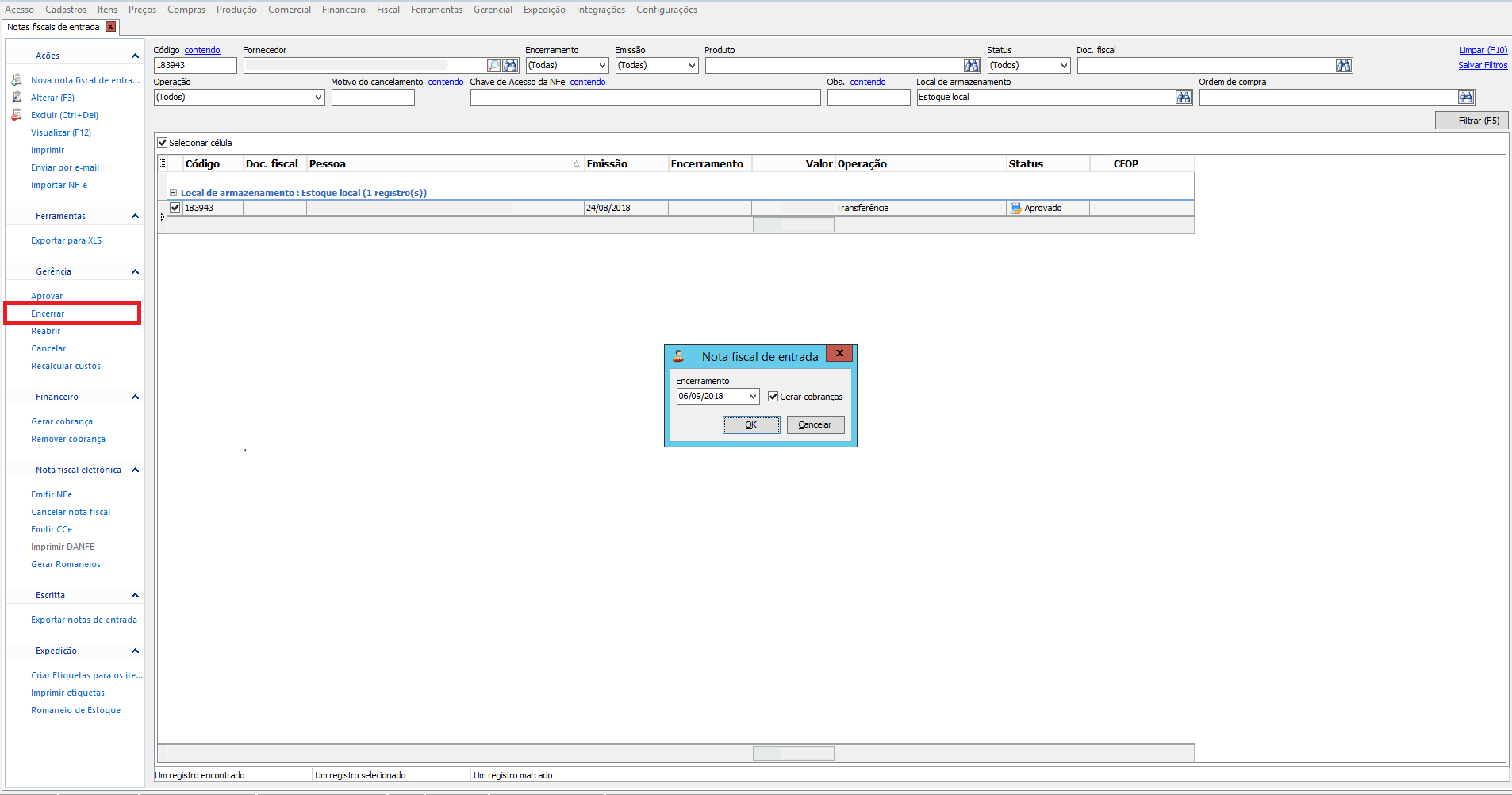
Task: Open the Operação filter dropdown
Action: (318, 98)
